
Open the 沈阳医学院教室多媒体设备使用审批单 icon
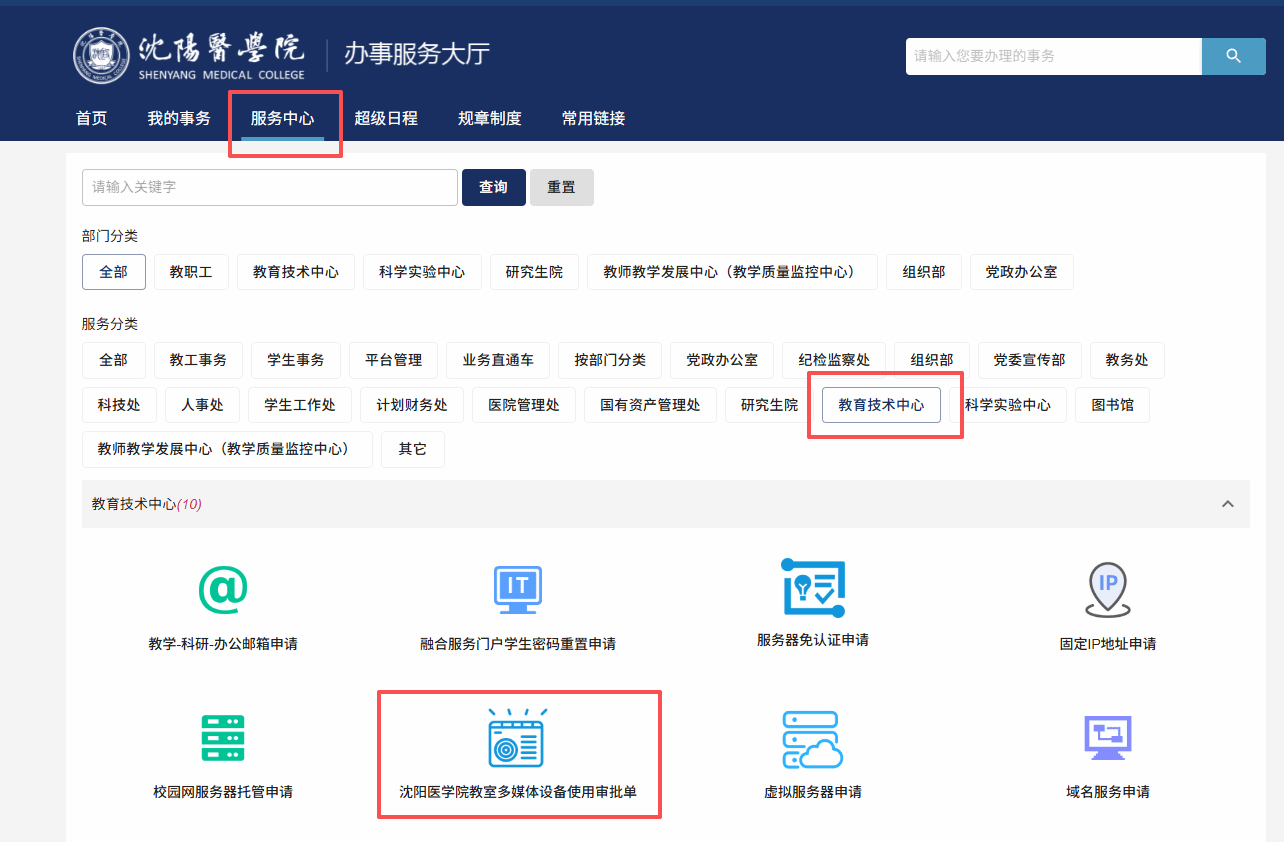[x=517, y=737]
